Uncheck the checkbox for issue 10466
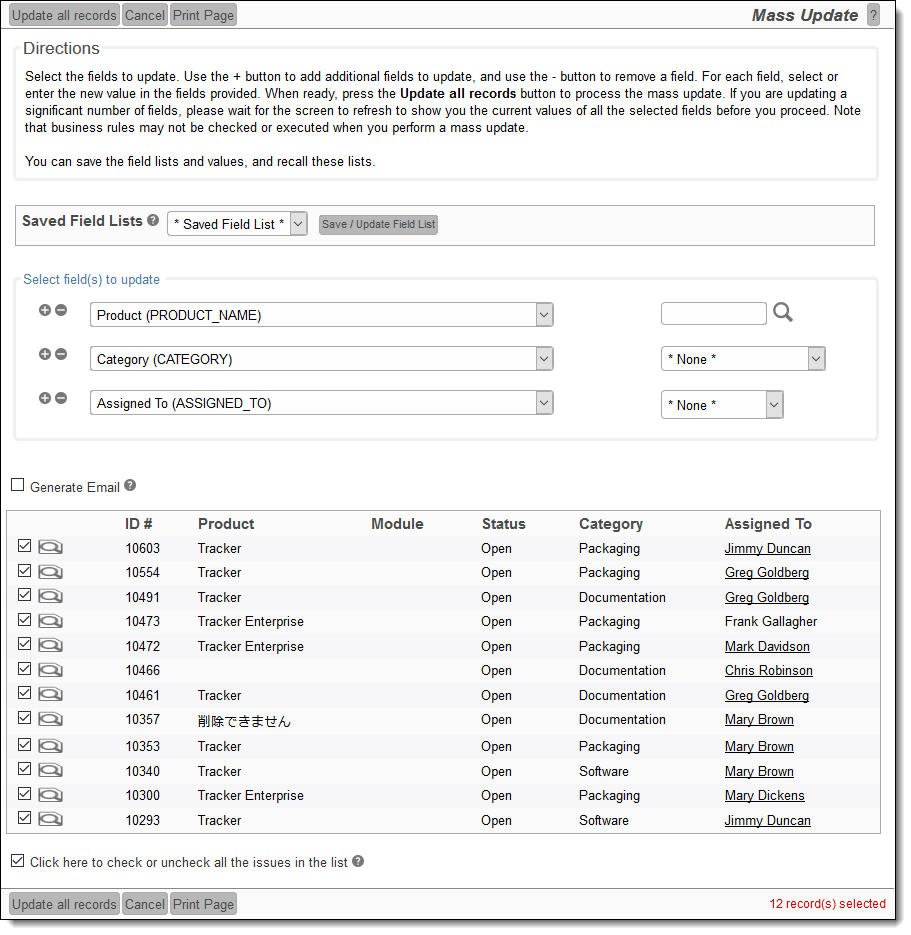The image size is (911, 935). tap(24, 668)
